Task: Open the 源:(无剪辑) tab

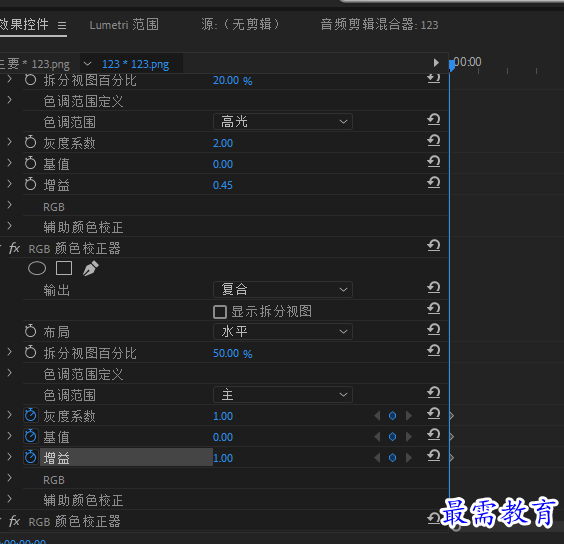Action: click(x=240, y=25)
